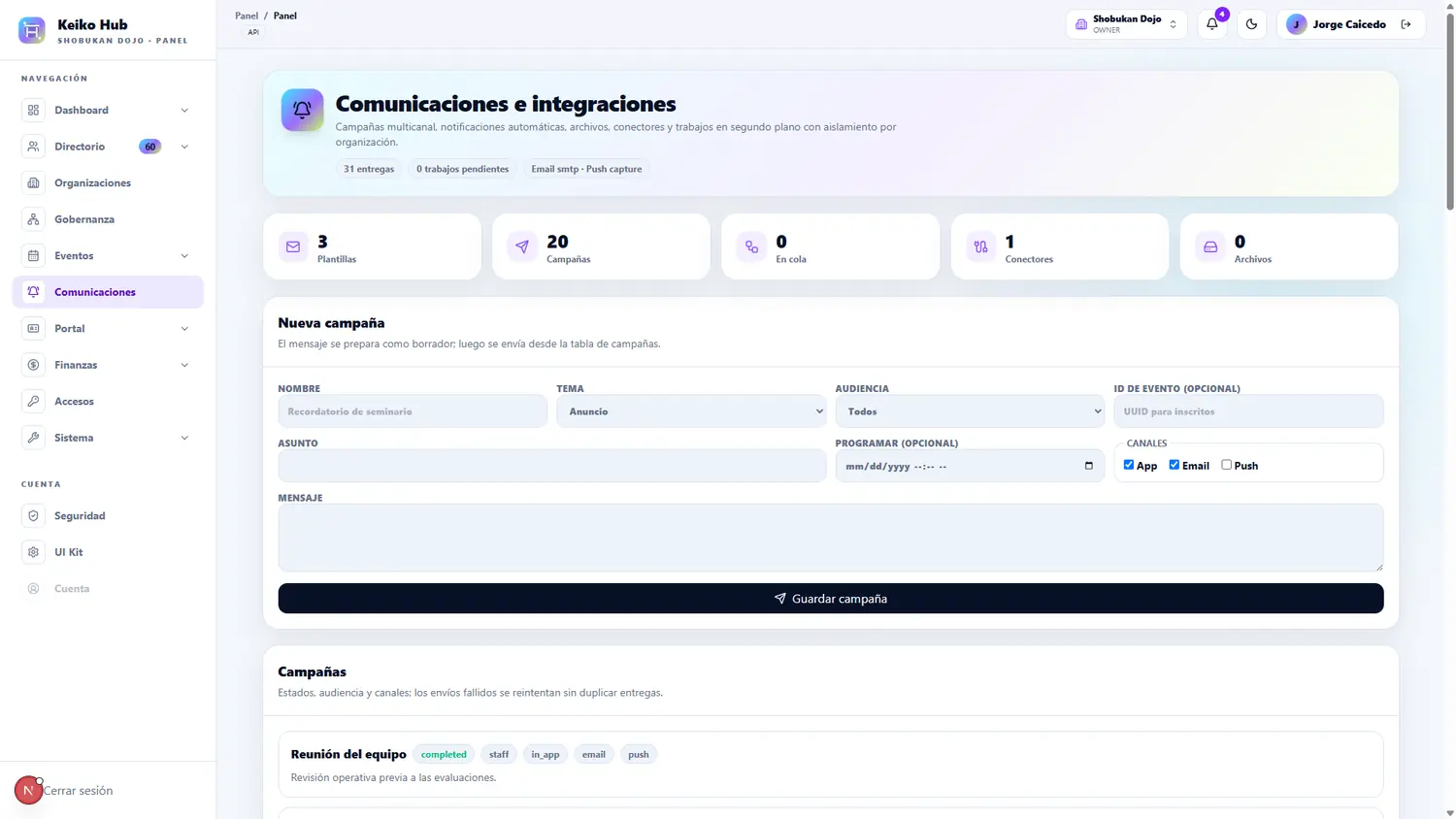This screenshot has height=819, width=1456.
Task: Open the Tema dropdown showing Anuncio
Action: click(x=691, y=411)
